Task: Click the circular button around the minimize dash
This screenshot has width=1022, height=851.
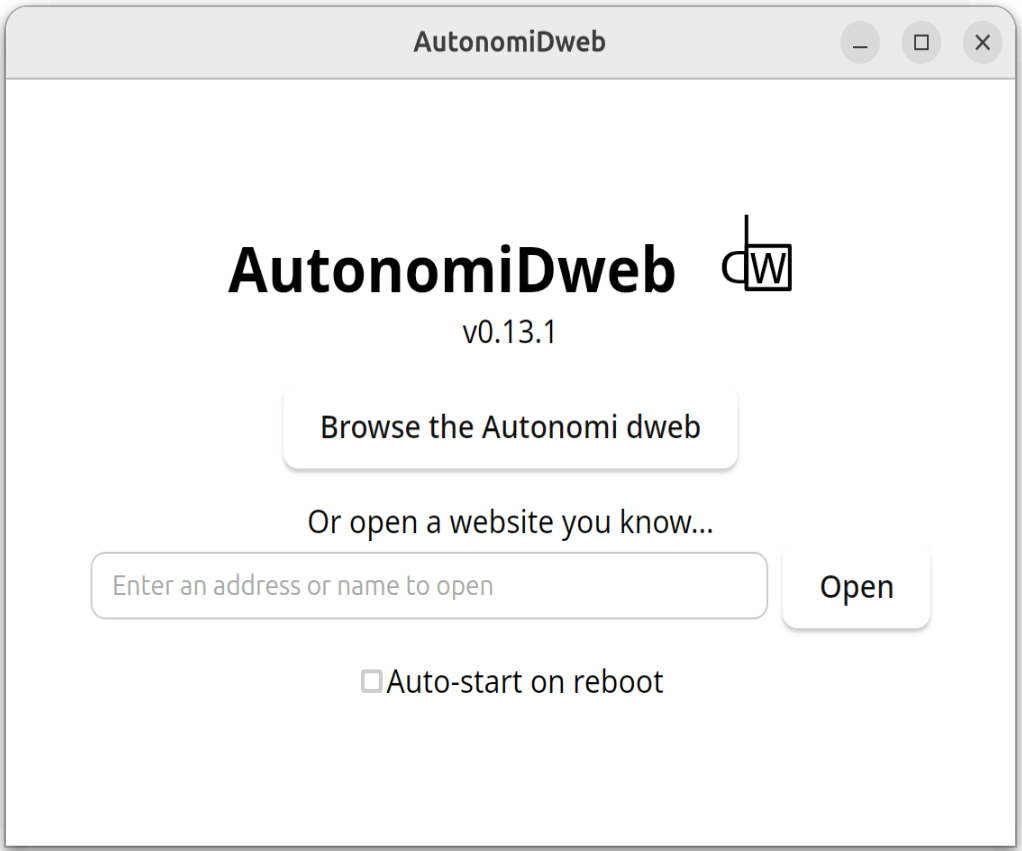Action: pyautogui.click(x=859, y=43)
